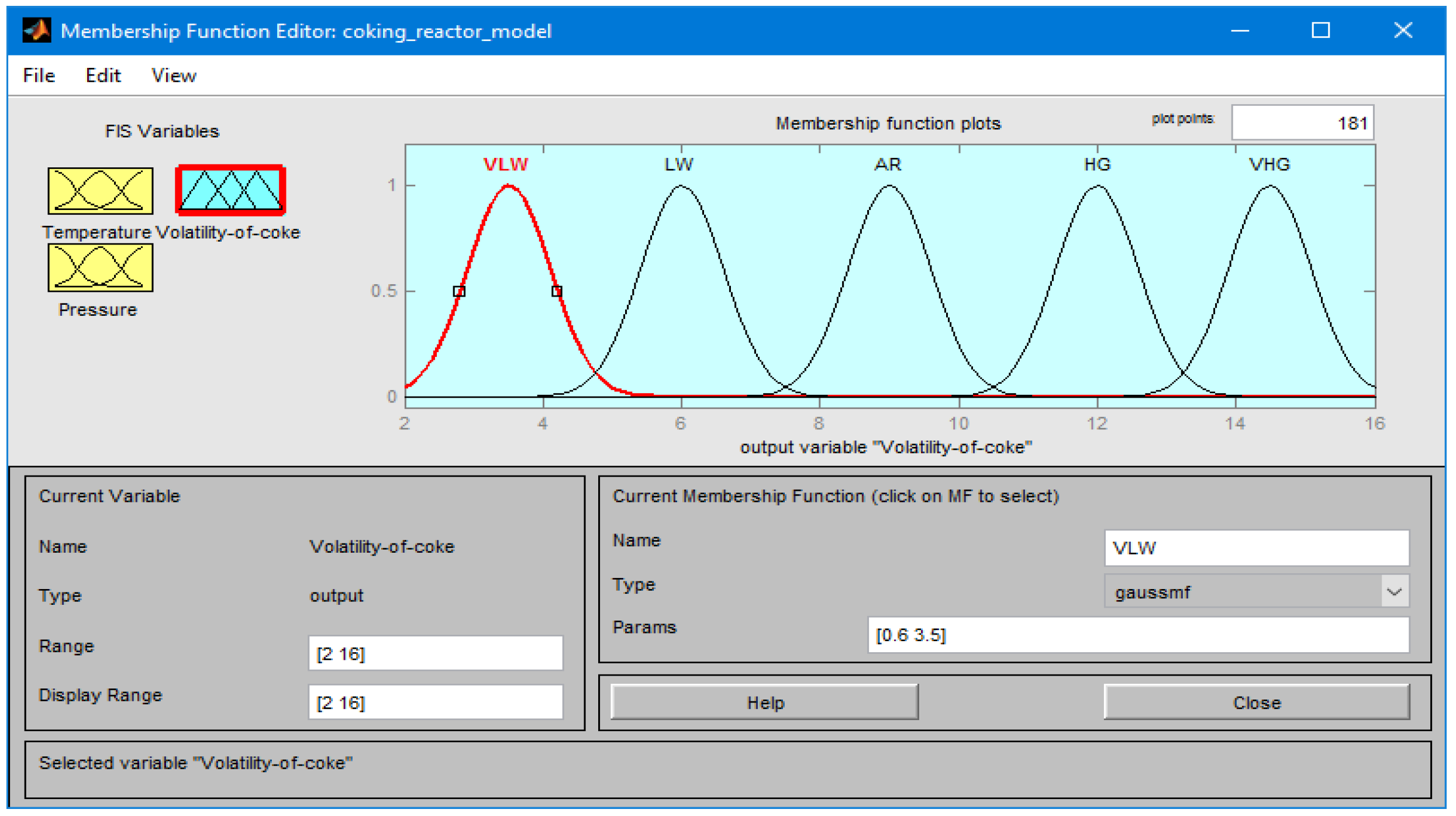Click the membership function Name field VLW
This screenshot has width=1456, height=816.
(x=1256, y=548)
